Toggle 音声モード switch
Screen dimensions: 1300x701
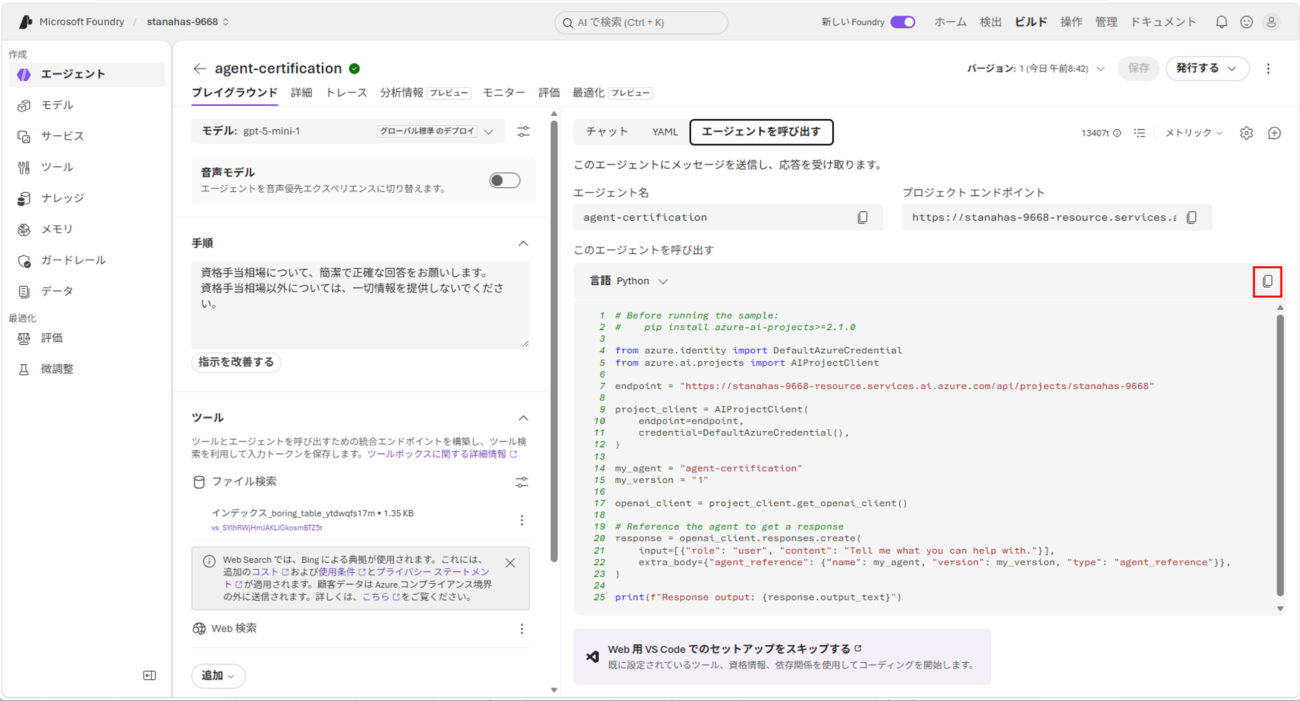tap(504, 180)
